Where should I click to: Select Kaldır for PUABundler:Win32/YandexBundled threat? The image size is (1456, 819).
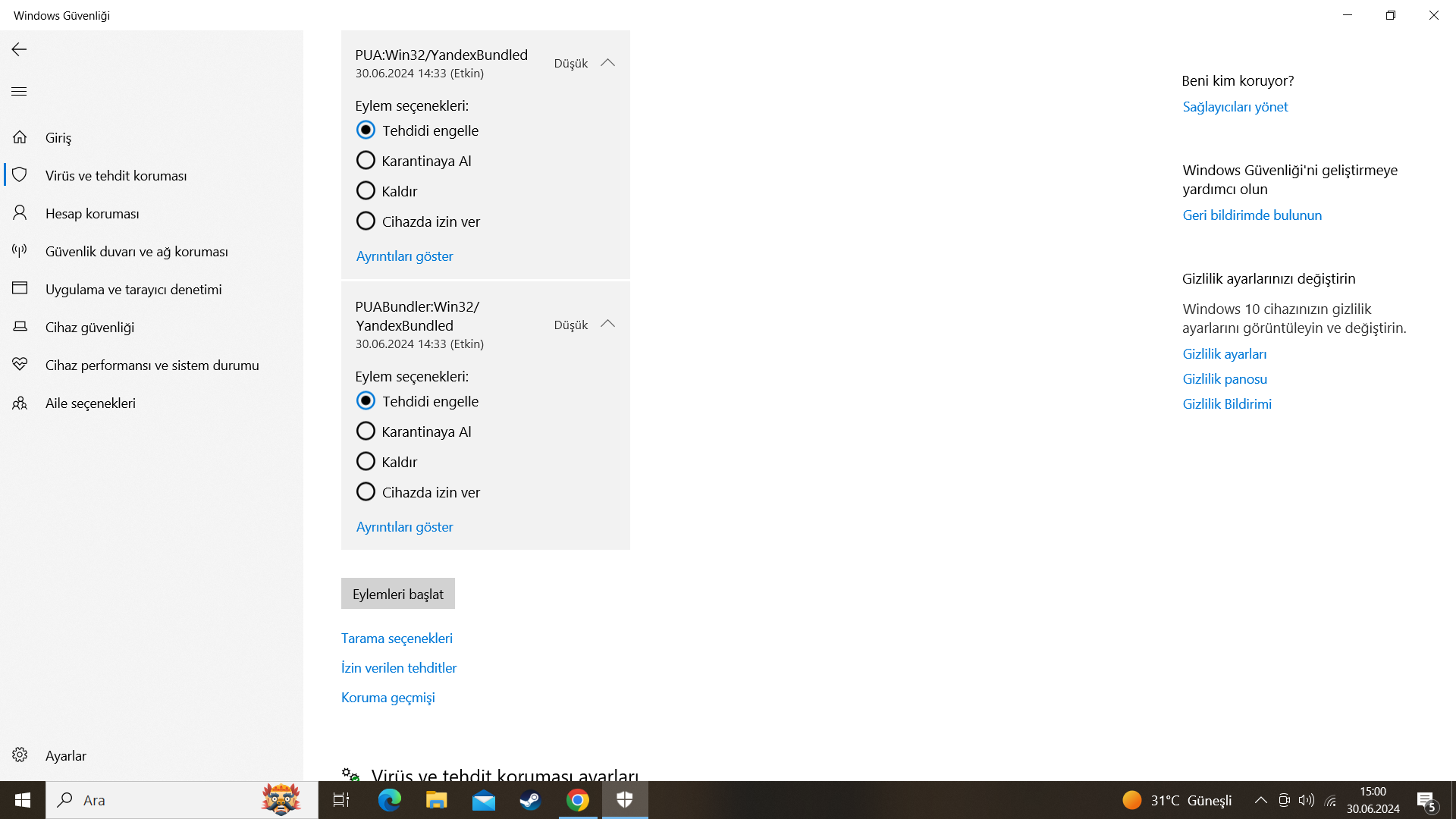pos(366,462)
